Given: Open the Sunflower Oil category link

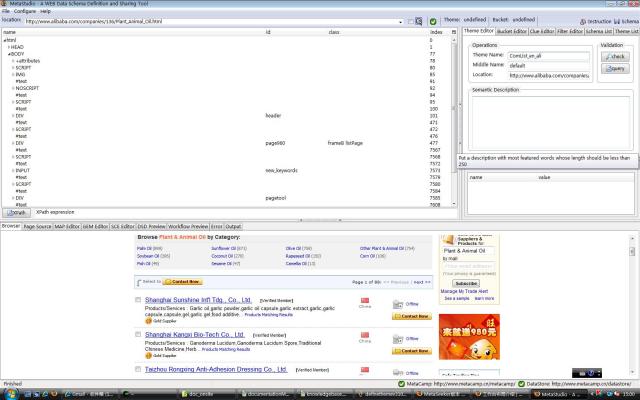Looking at the screenshot, I should (223, 248).
